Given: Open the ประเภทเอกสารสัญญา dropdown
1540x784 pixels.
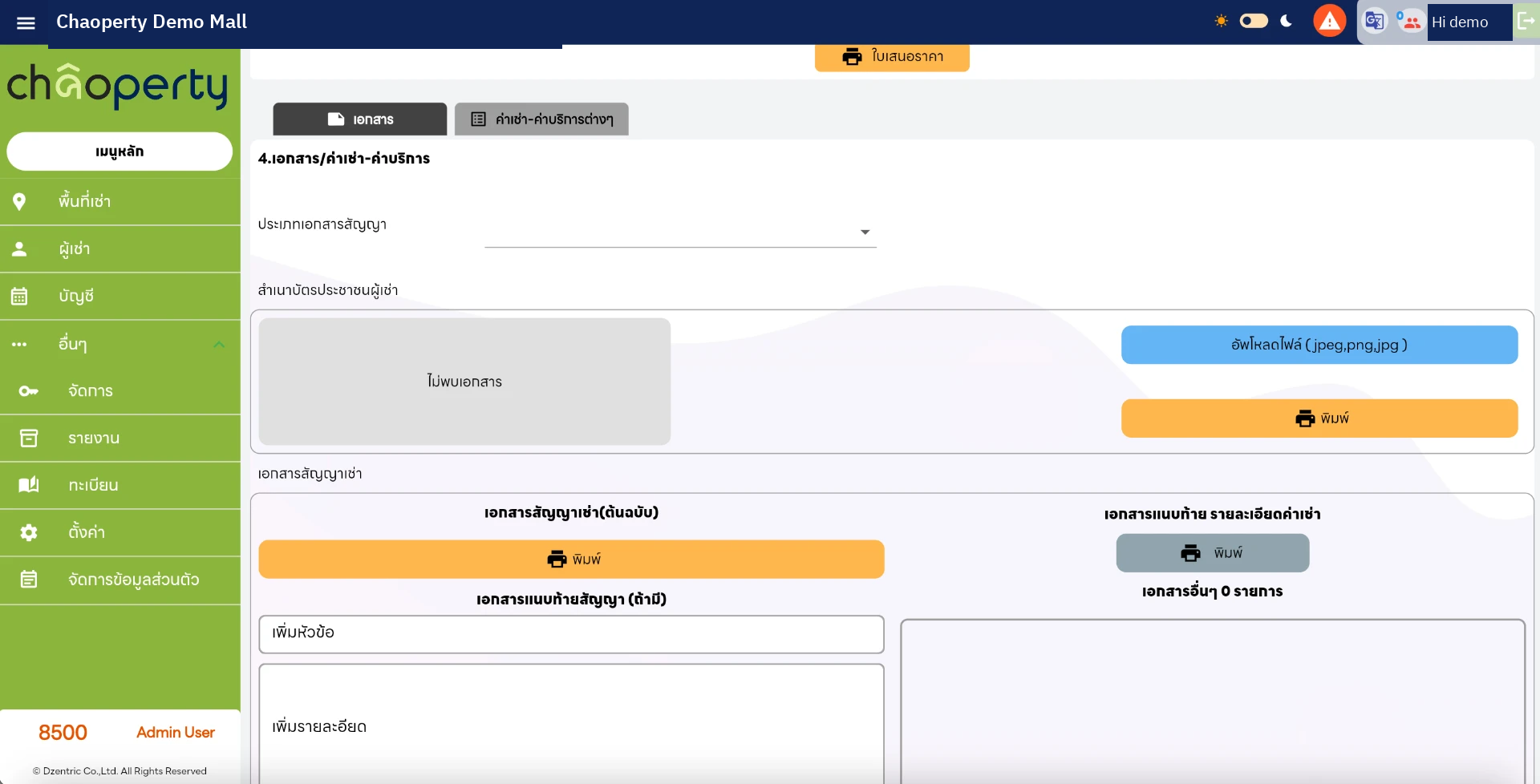Looking at the screenshot, I should 680,232.
